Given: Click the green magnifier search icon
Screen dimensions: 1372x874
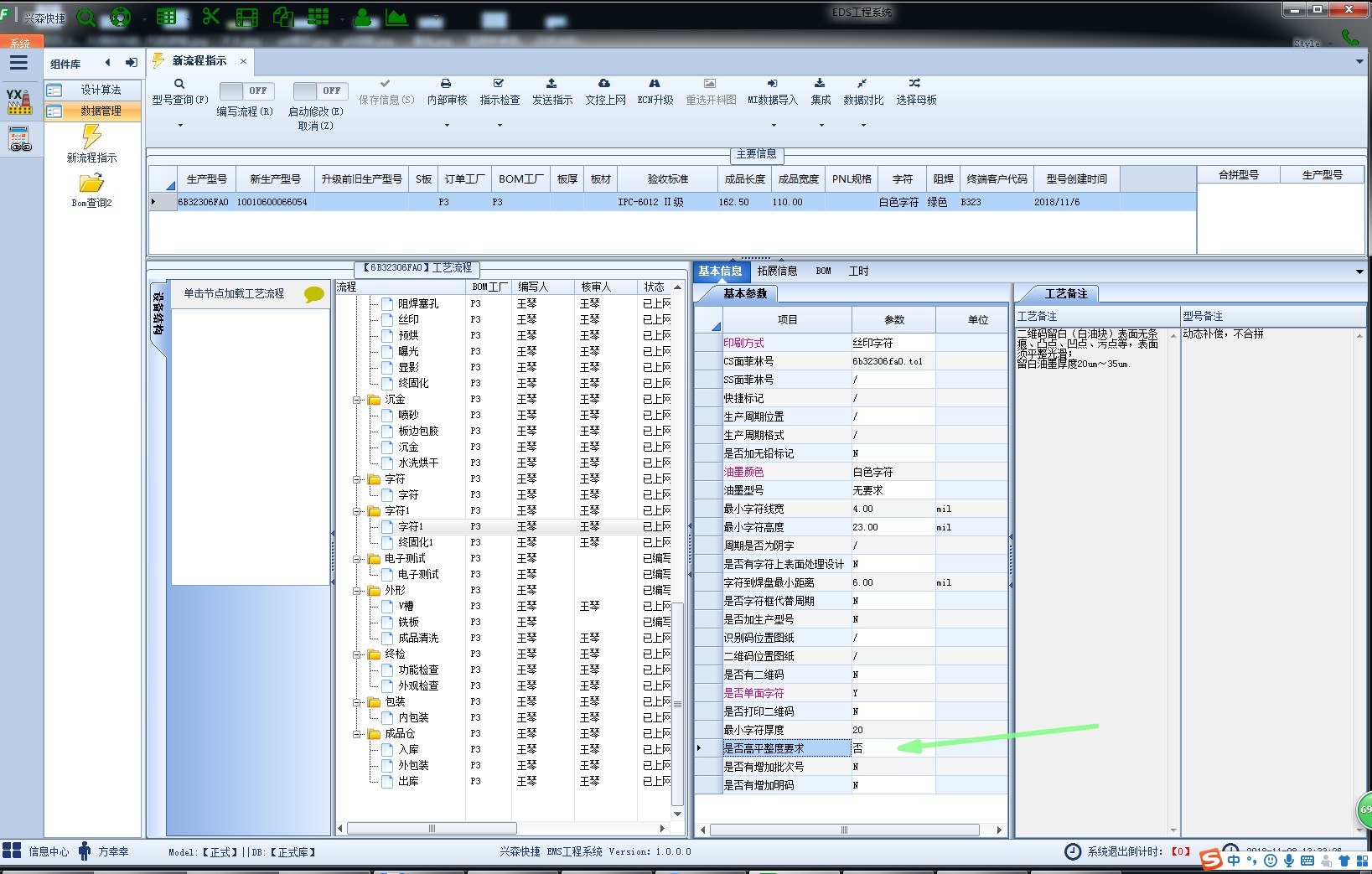Looking at the screenshot, I should (x=85, y=17).
